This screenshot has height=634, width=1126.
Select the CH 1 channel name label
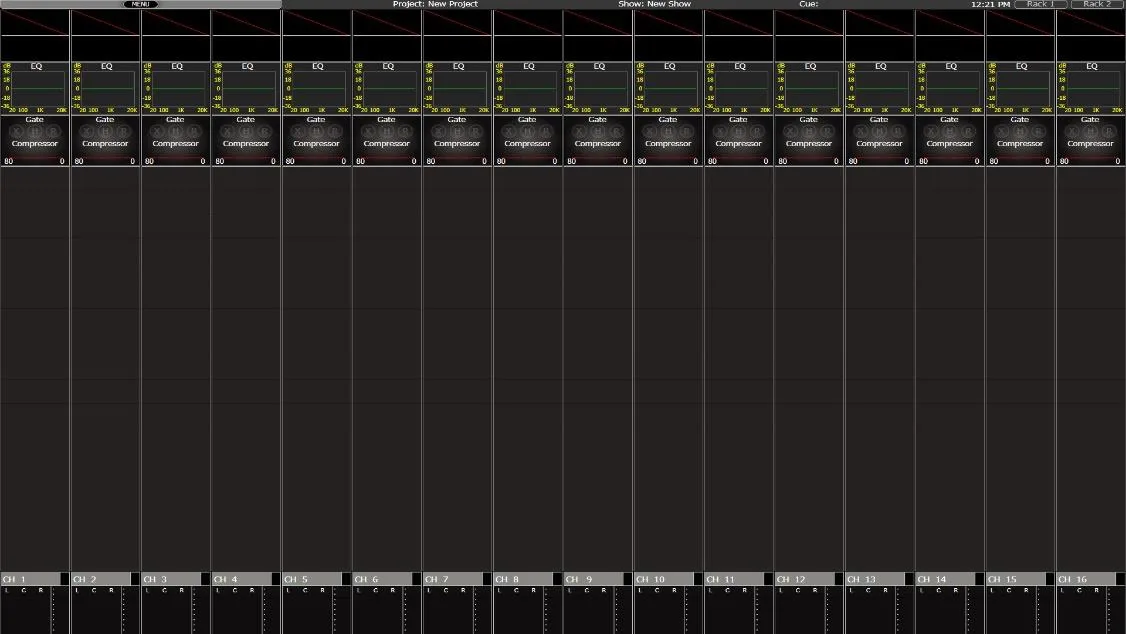[31, 579]
